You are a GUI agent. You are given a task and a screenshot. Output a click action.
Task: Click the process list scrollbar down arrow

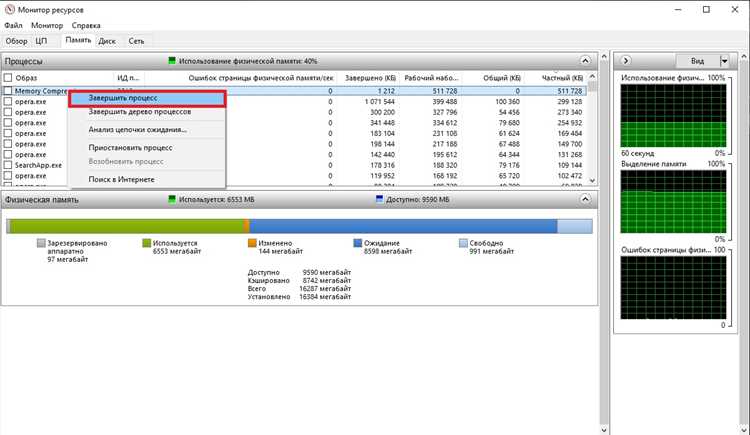pos(593,180)
